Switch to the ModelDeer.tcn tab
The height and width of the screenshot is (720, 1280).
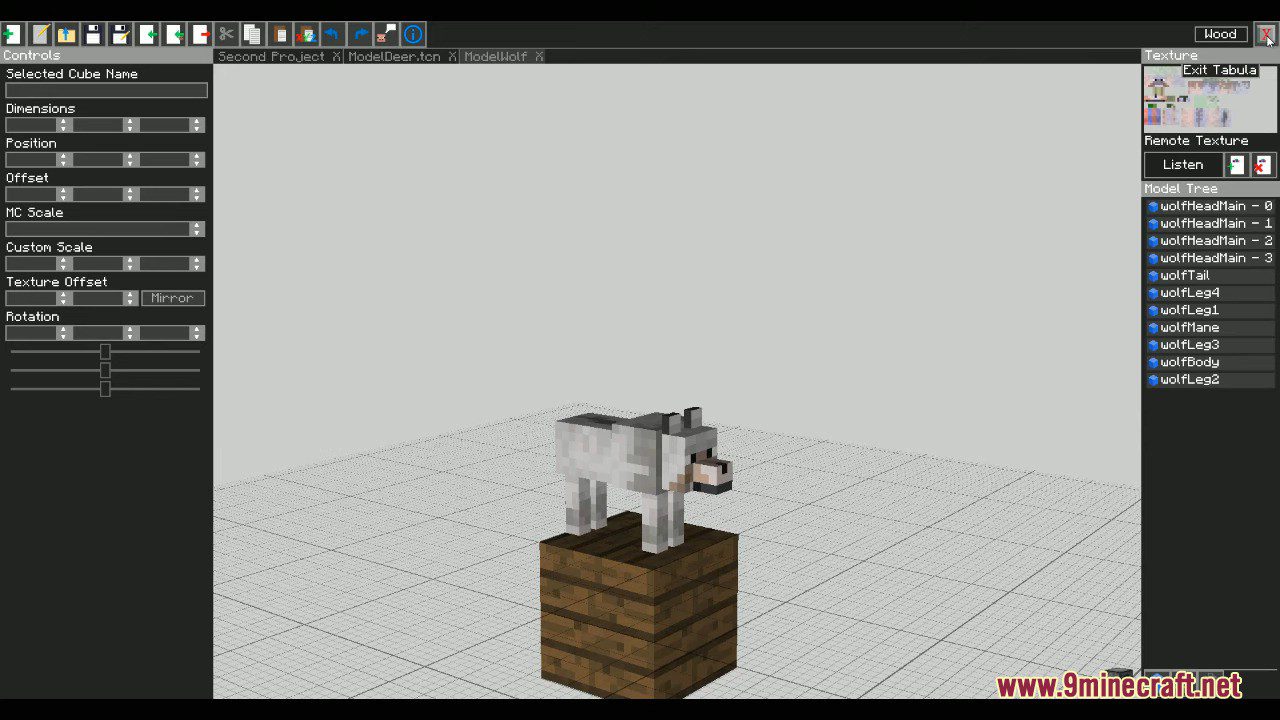click(x=394, y=56)
